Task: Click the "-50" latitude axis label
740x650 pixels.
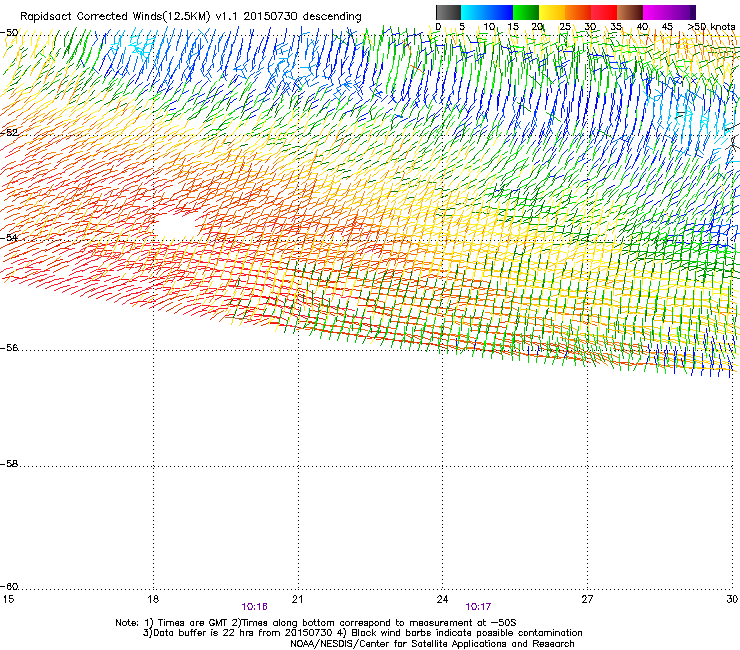Action: click(10, 33)
